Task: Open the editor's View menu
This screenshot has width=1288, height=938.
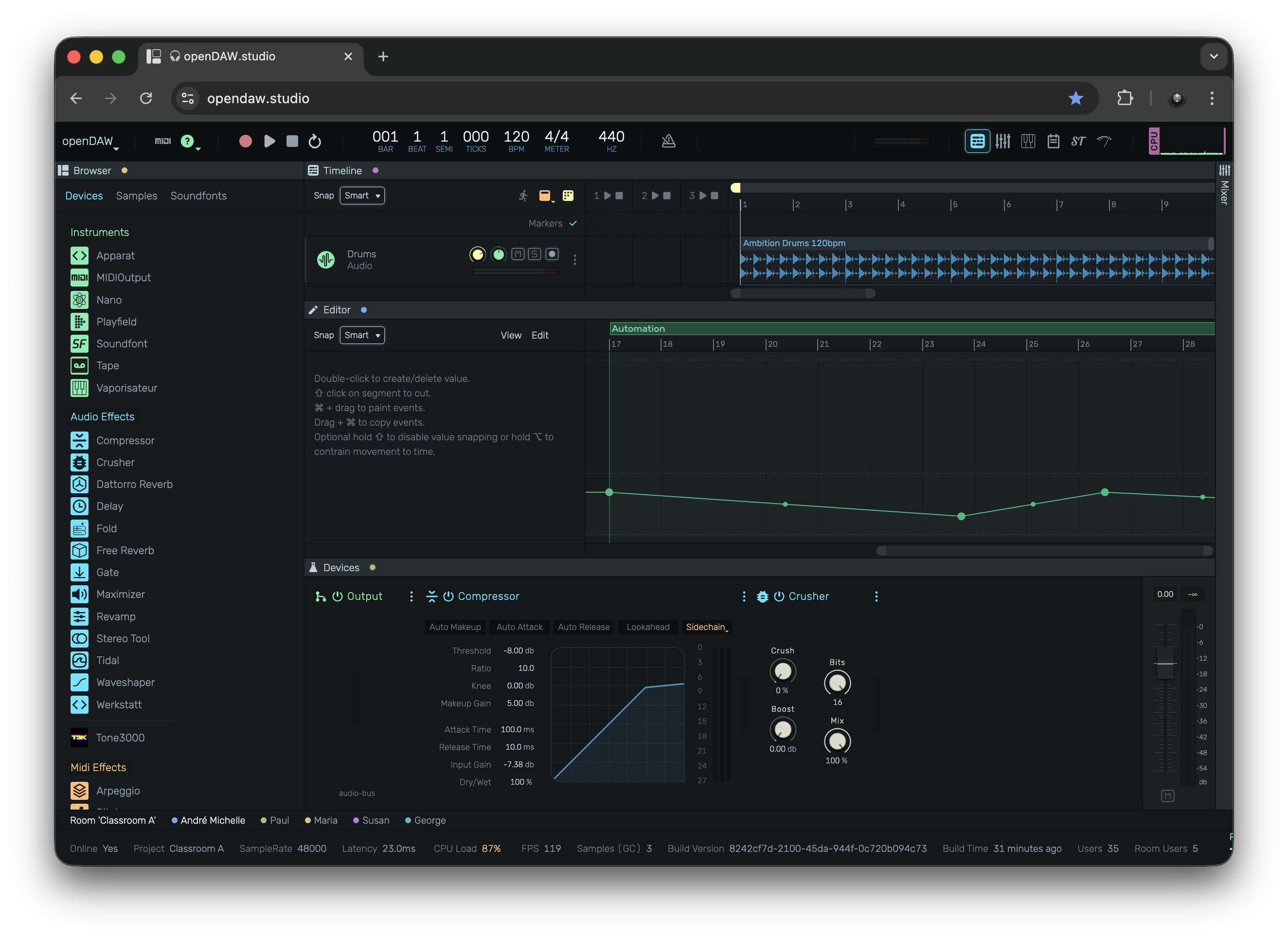Action: point(511,335)
